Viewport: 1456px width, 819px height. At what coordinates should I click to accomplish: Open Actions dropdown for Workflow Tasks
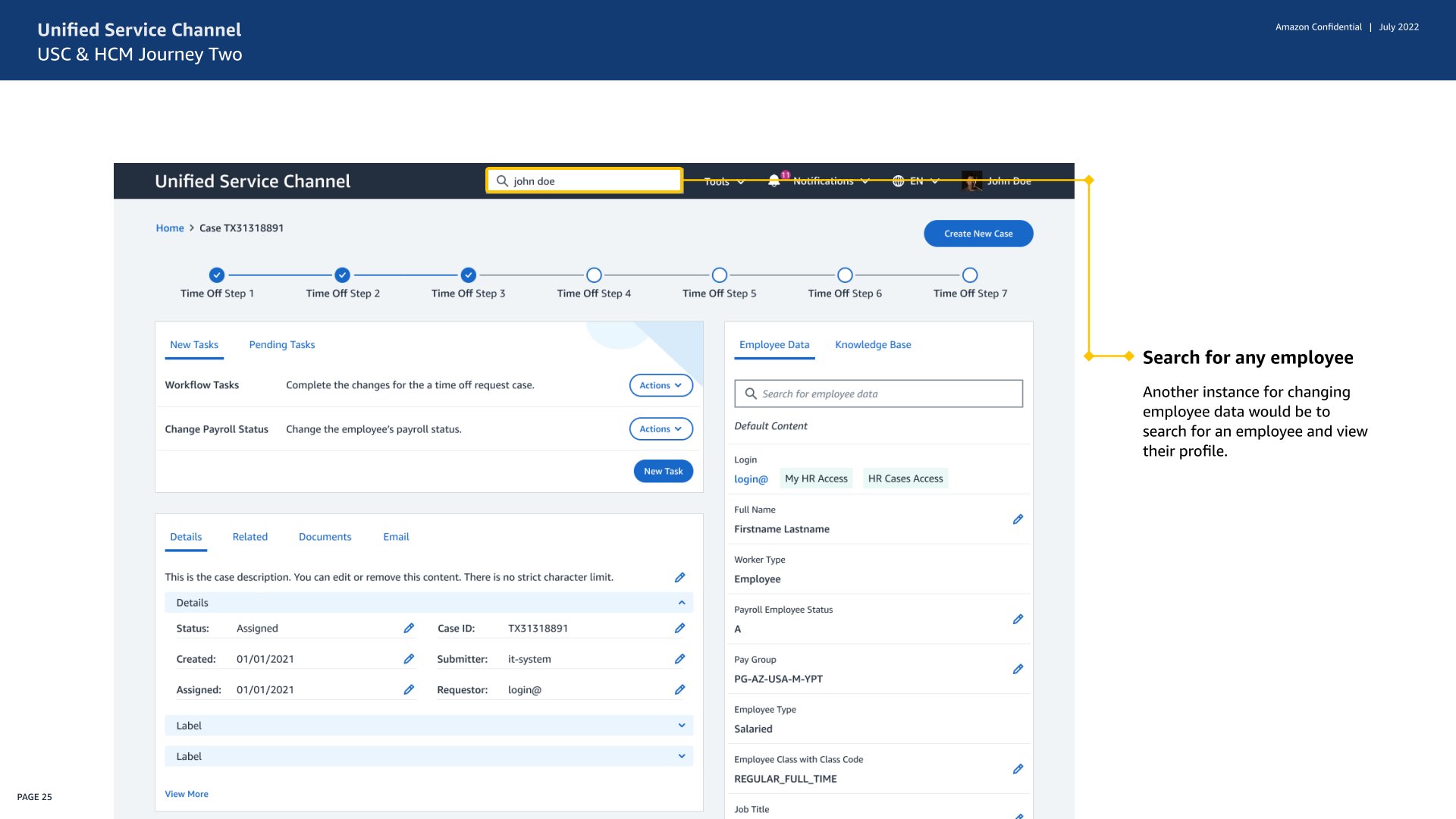(x=661, y=385)
